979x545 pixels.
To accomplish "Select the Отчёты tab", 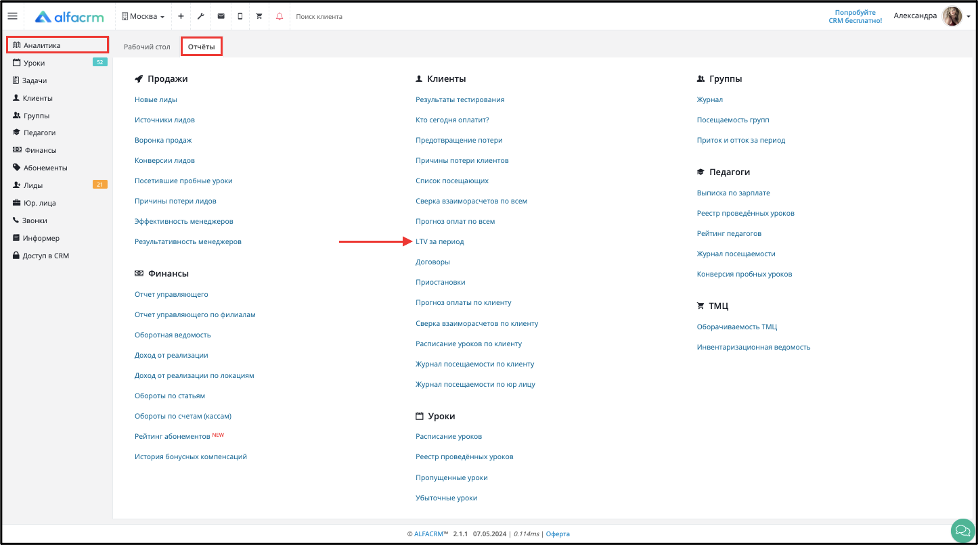I will point(202,46).
